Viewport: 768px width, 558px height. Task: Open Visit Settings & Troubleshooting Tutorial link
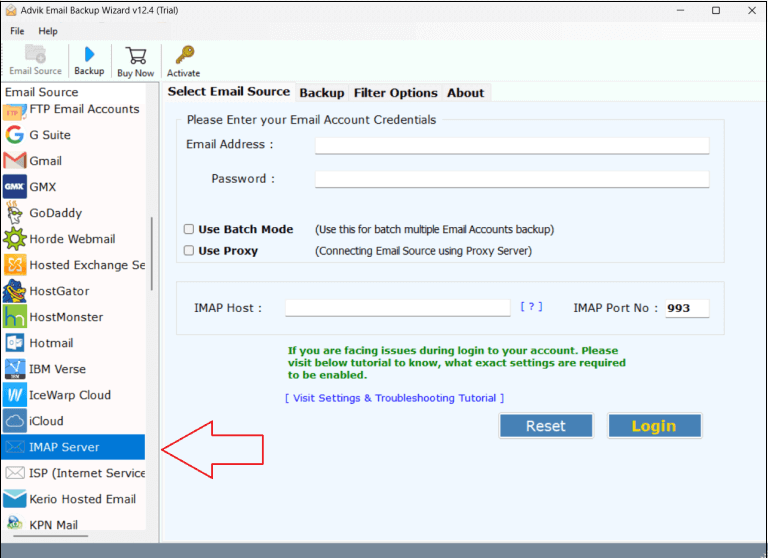394,398
